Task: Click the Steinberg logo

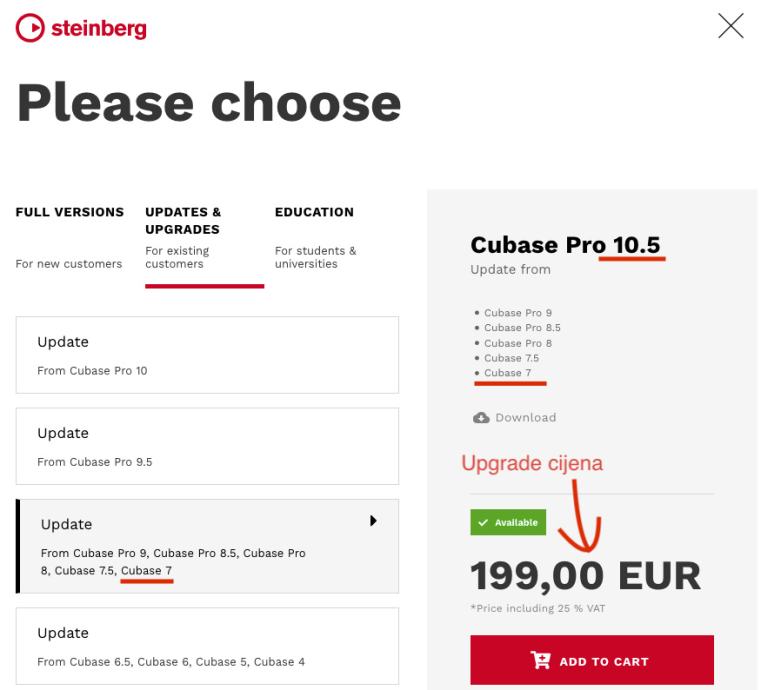Action: [81, 29]
